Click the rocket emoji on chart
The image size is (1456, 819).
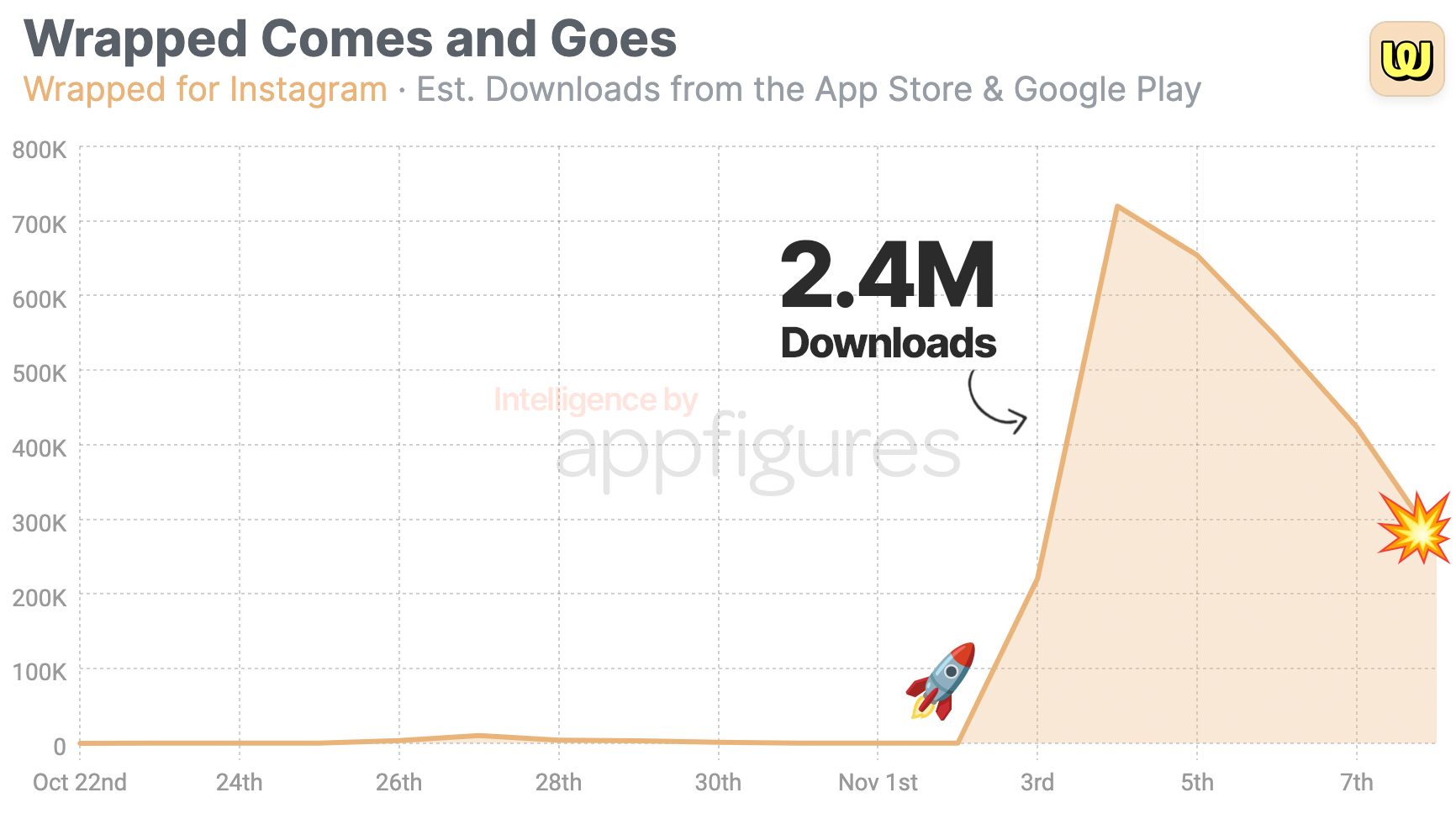(x=942, y=681)
